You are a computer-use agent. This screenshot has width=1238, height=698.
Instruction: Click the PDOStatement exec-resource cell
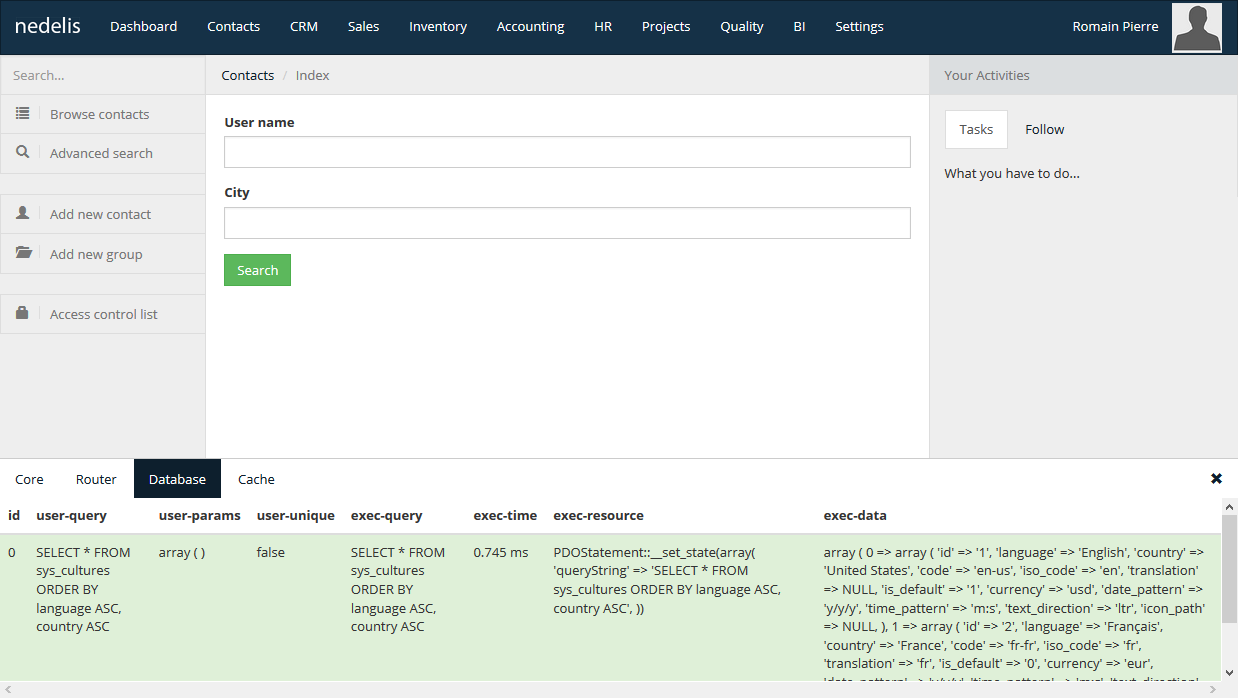[668, 580]
